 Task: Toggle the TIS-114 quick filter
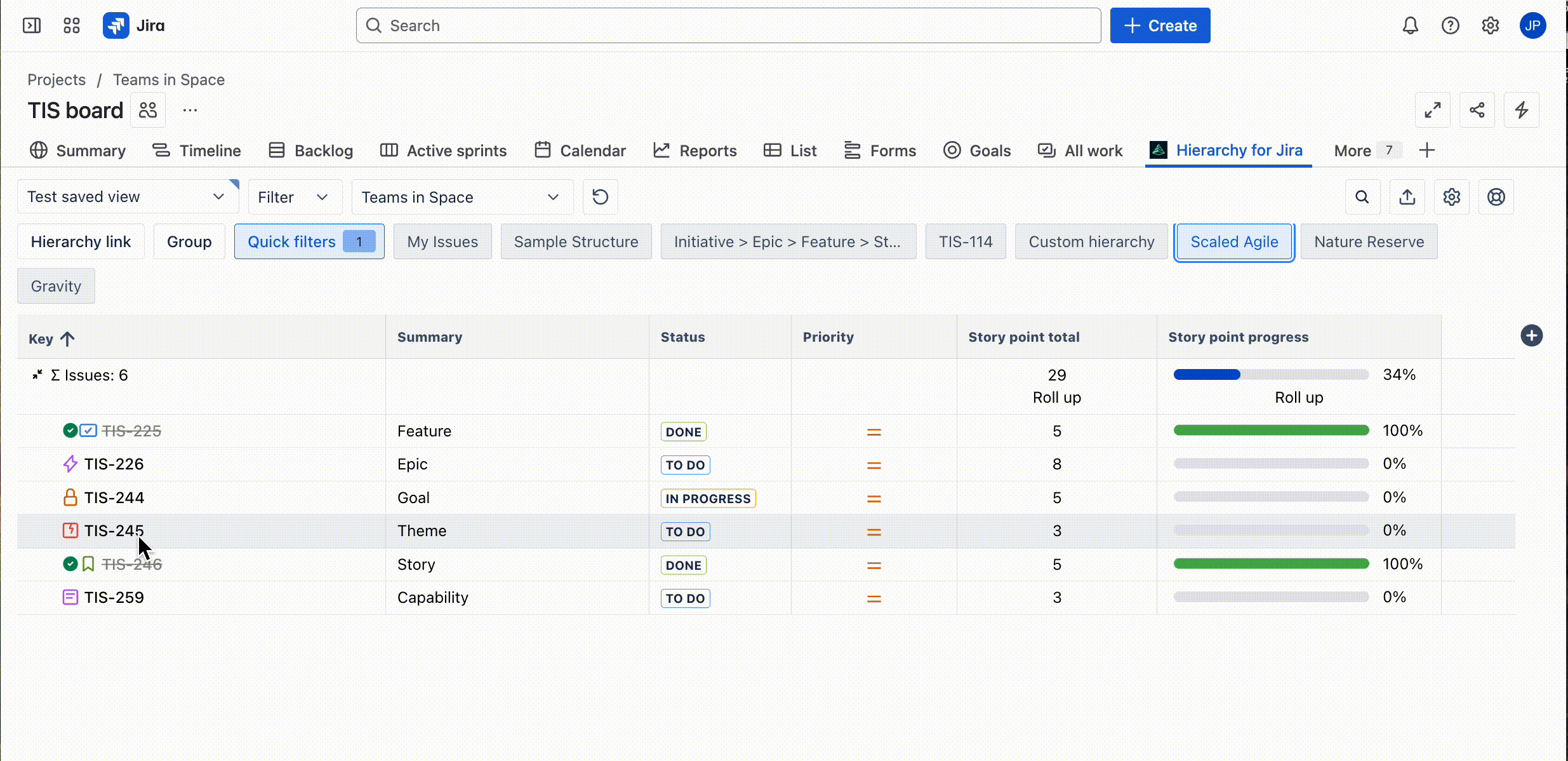966,241
